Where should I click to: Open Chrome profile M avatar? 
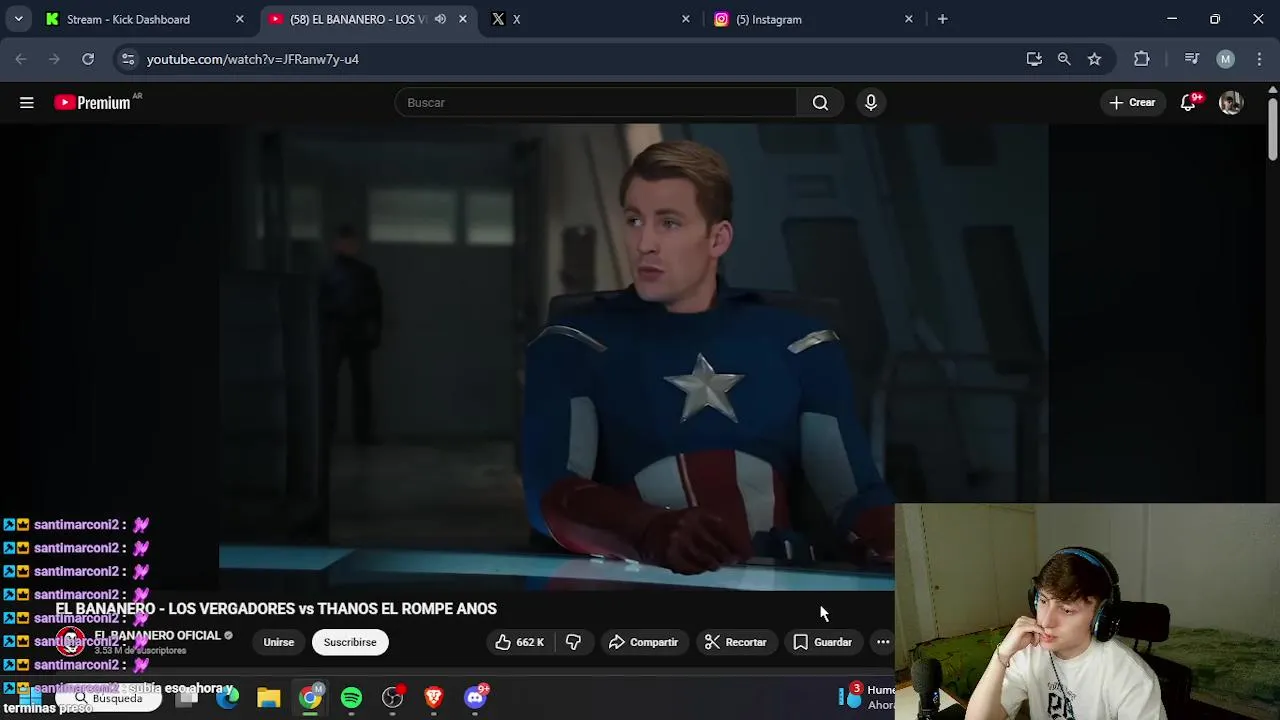1225,59
